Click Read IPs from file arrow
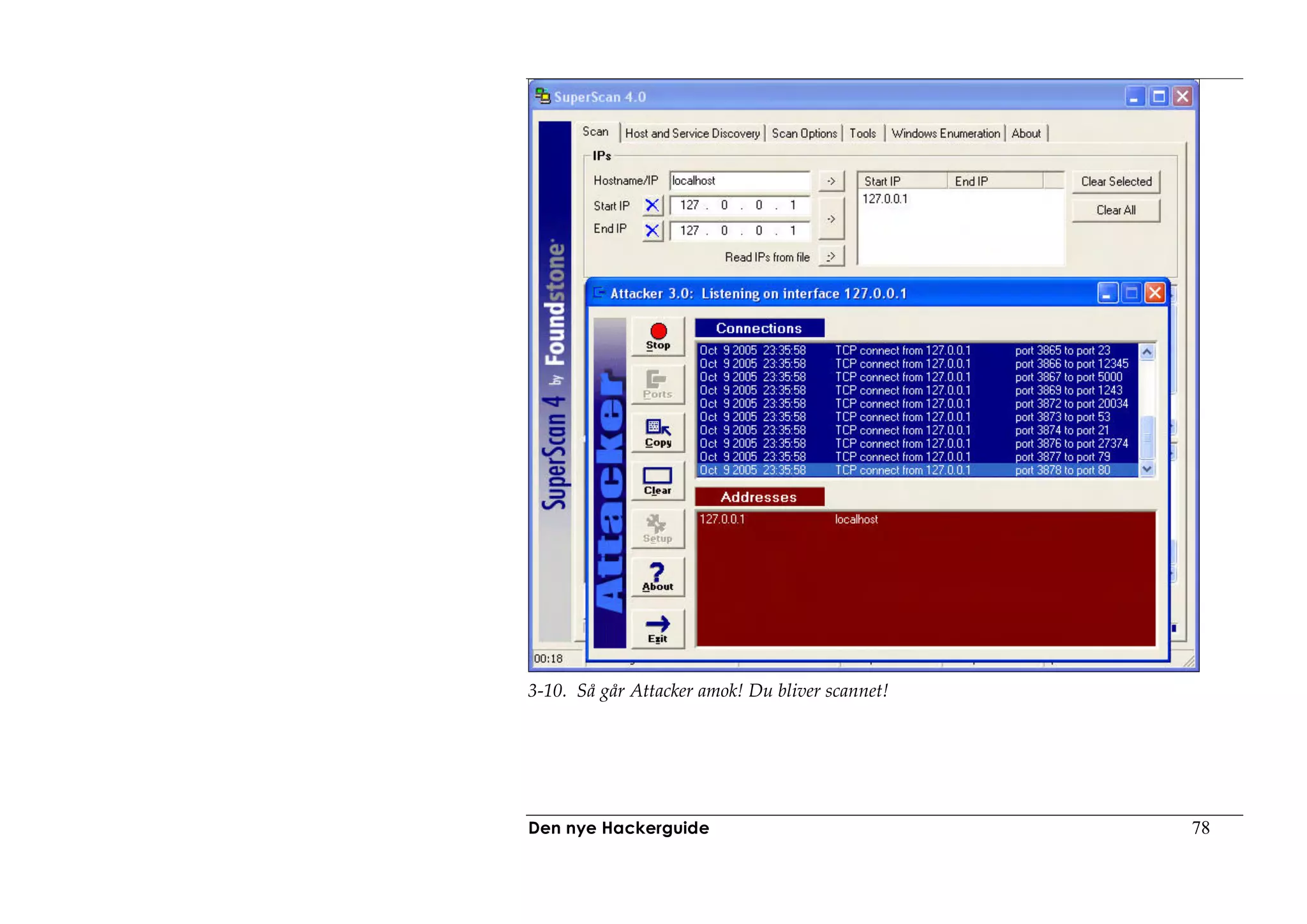 (831, 257)
